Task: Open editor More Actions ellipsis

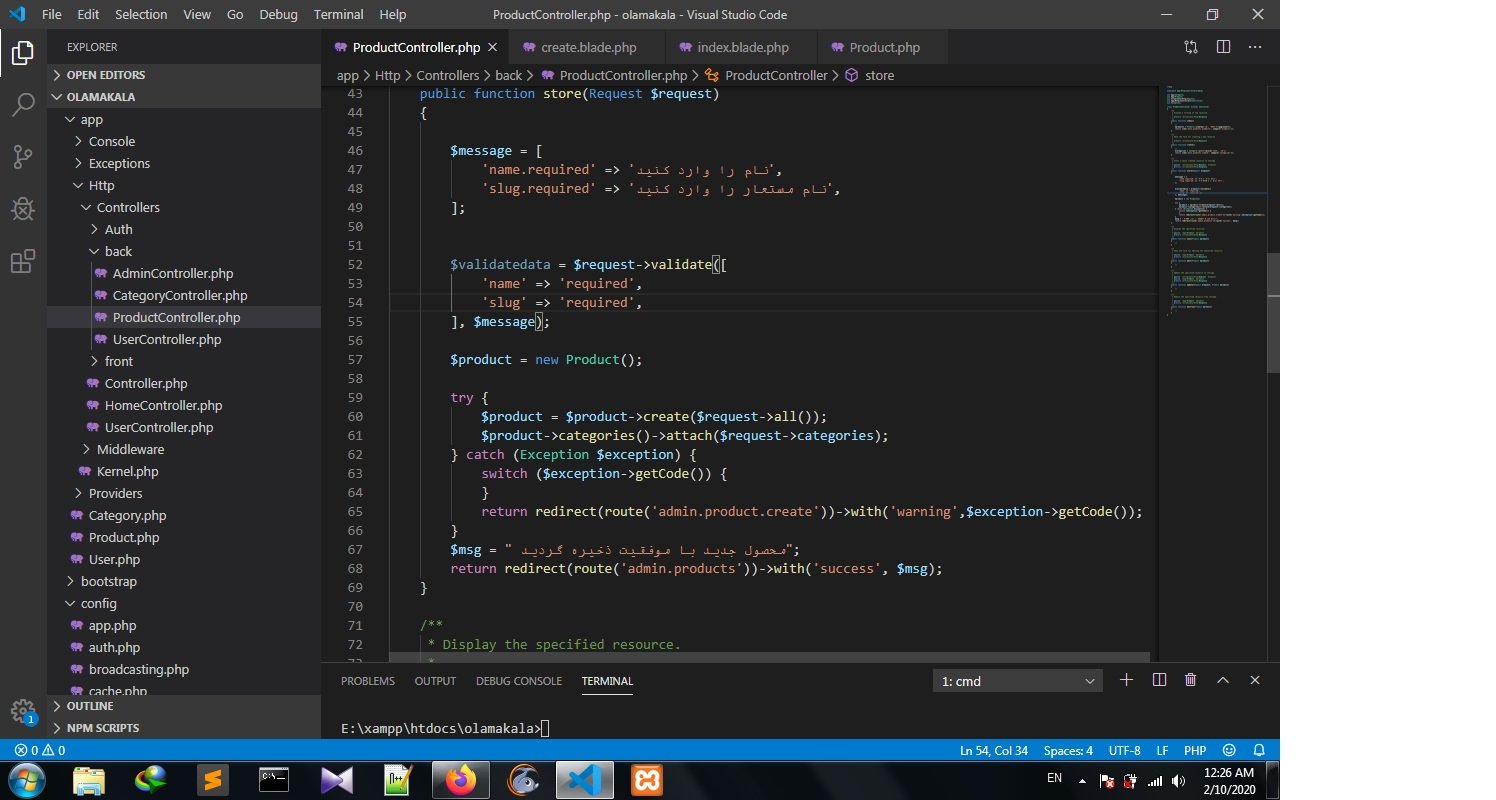Action: tap(1256, 47)
